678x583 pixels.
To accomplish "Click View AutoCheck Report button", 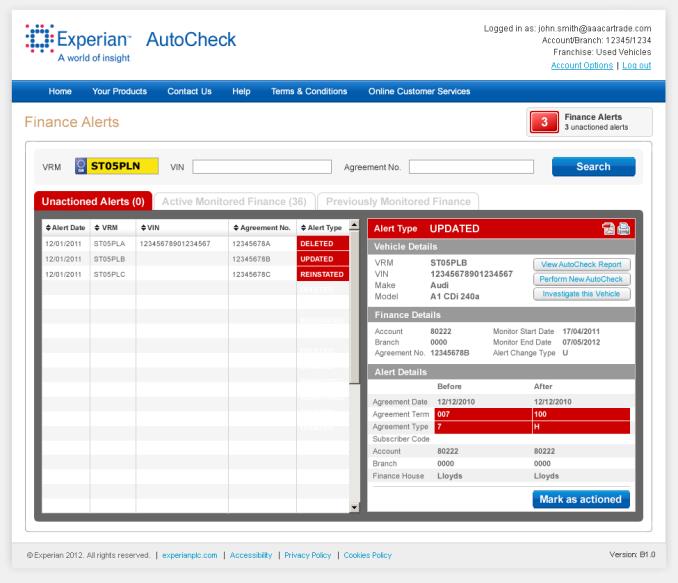I will [x=581, y=264].
